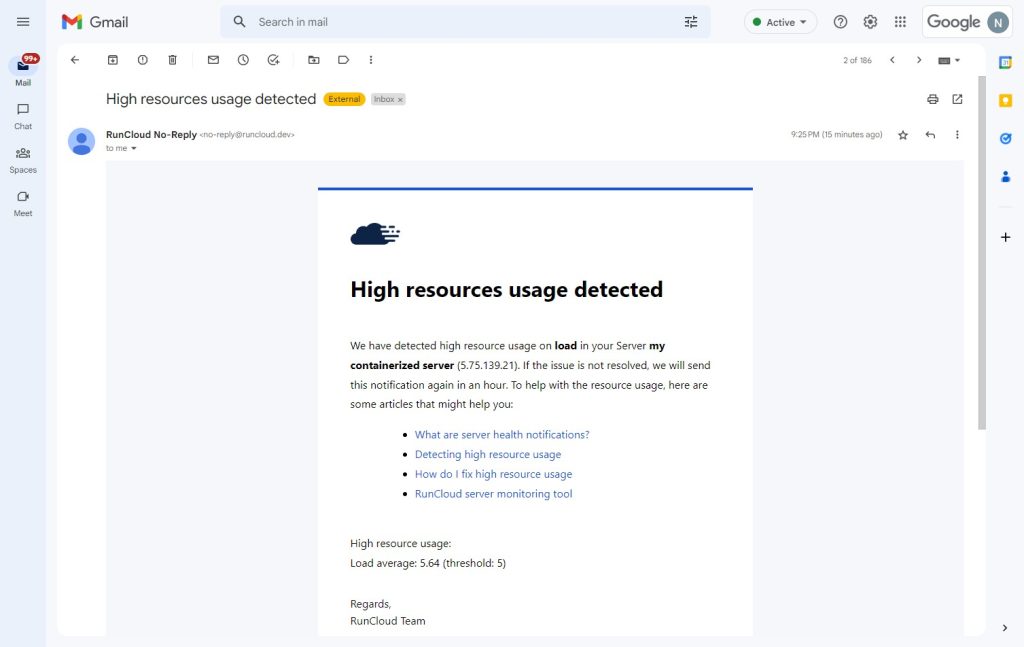Click the External label badge
The width and height of the screenshot is (1024, 647).
344,99
